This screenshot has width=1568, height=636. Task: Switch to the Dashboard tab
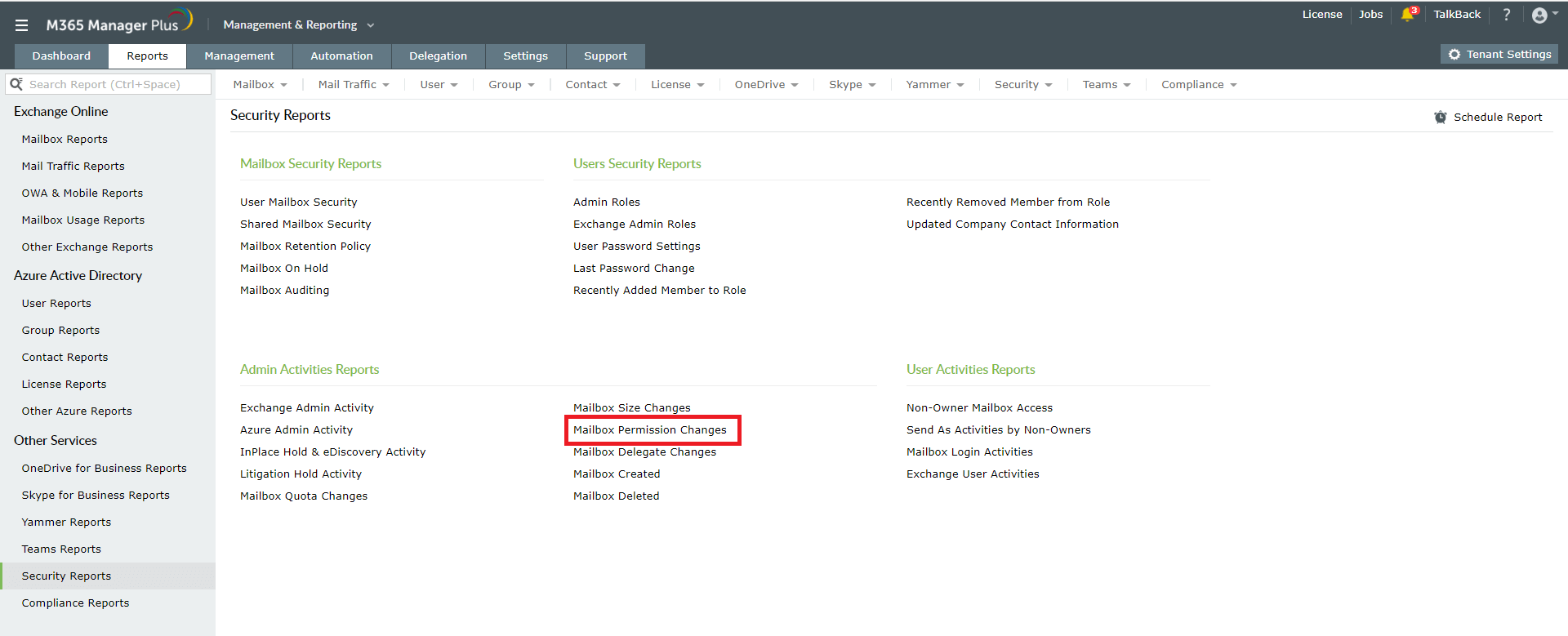[61, 56]
